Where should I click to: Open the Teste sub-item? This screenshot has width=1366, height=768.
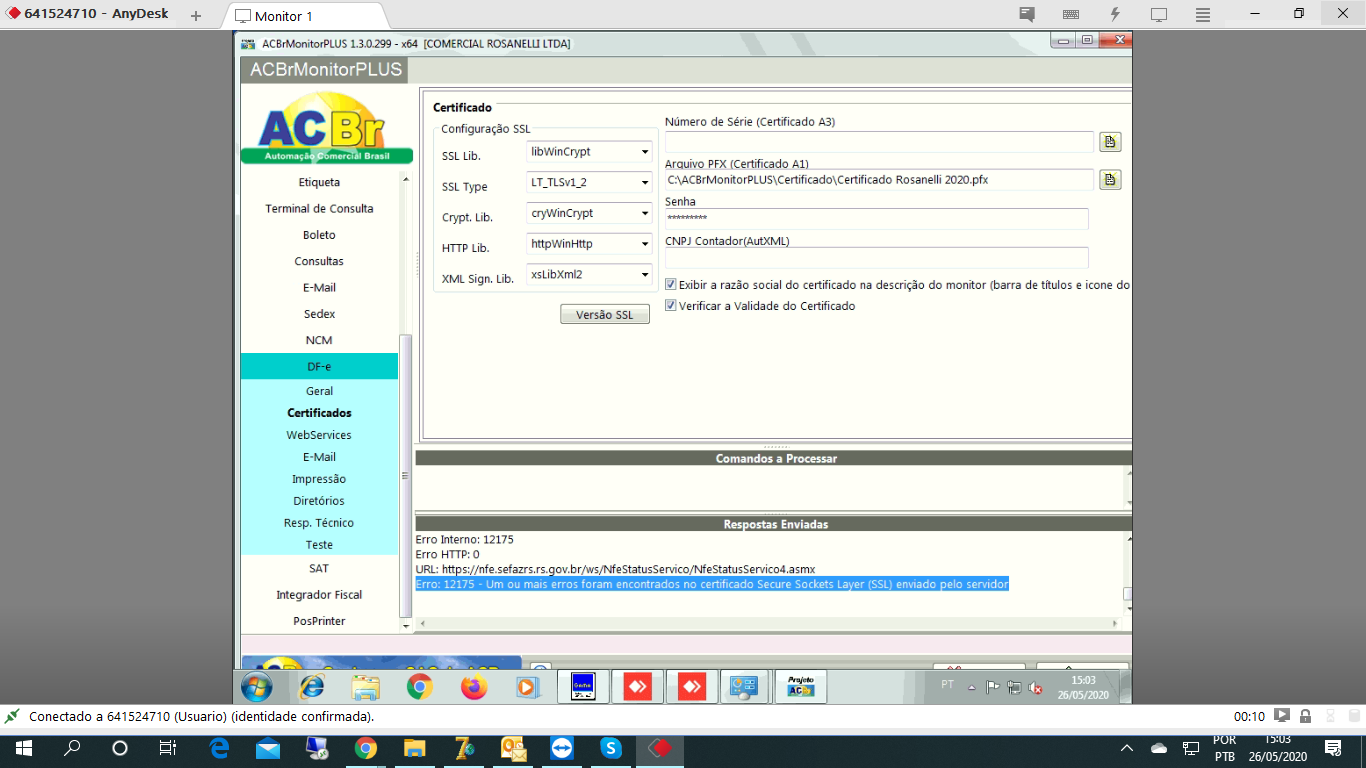[x=319, y=545]
